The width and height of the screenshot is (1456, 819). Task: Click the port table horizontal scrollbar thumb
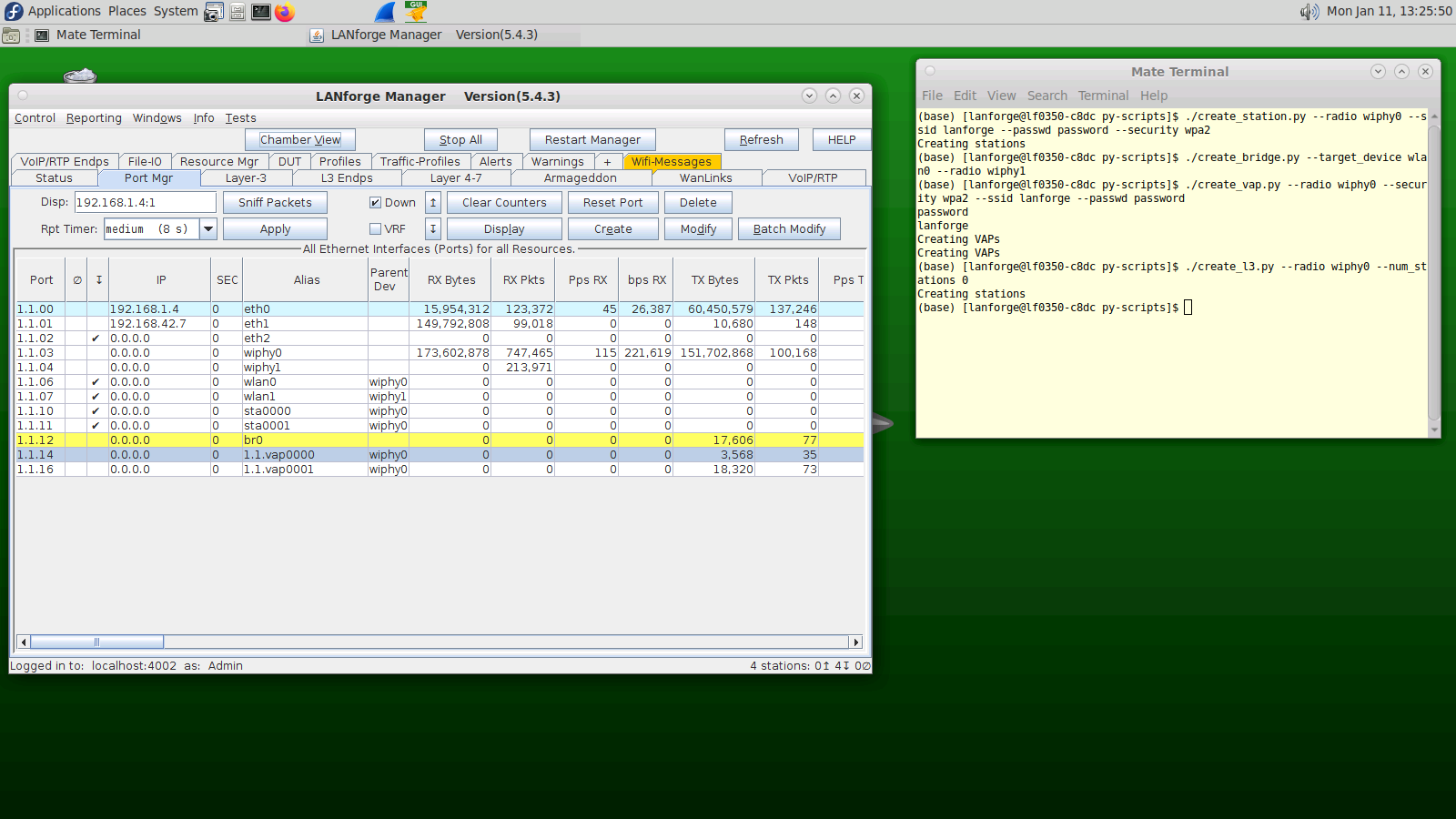96,642
